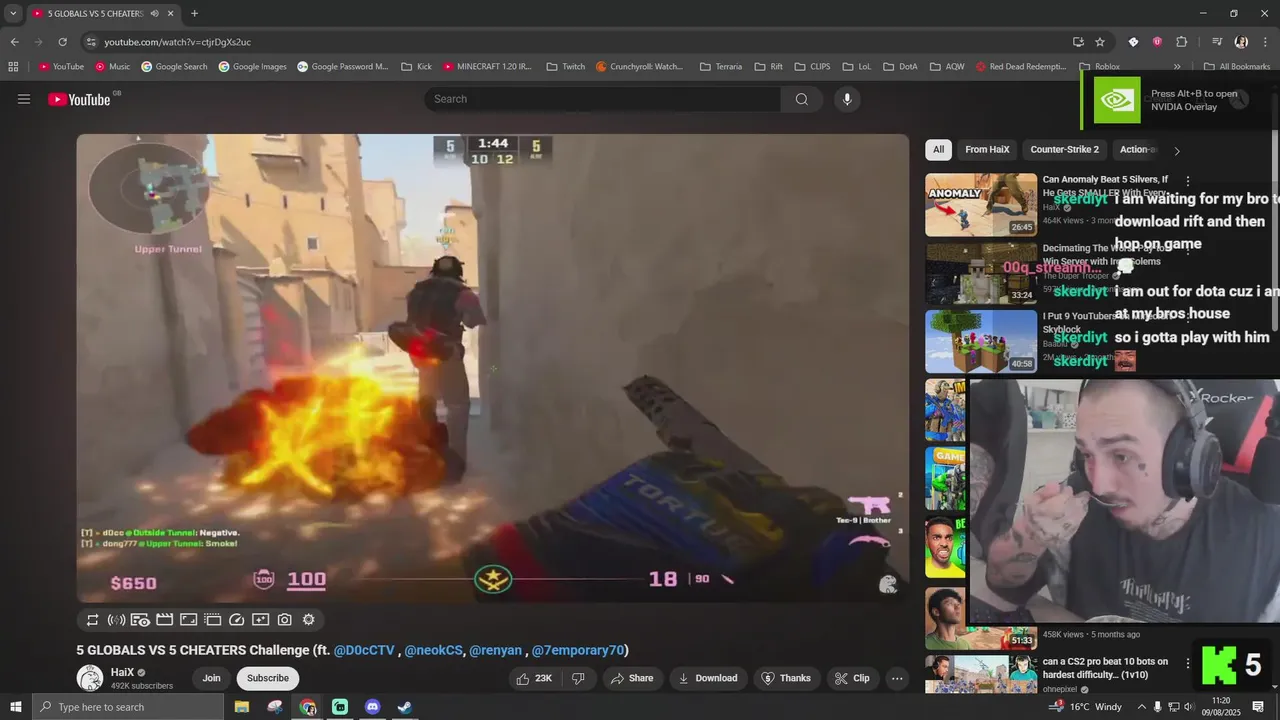Open the playback speed gauge icon
This screenshot has width=1280, height=720.
[x=236, y=620]
